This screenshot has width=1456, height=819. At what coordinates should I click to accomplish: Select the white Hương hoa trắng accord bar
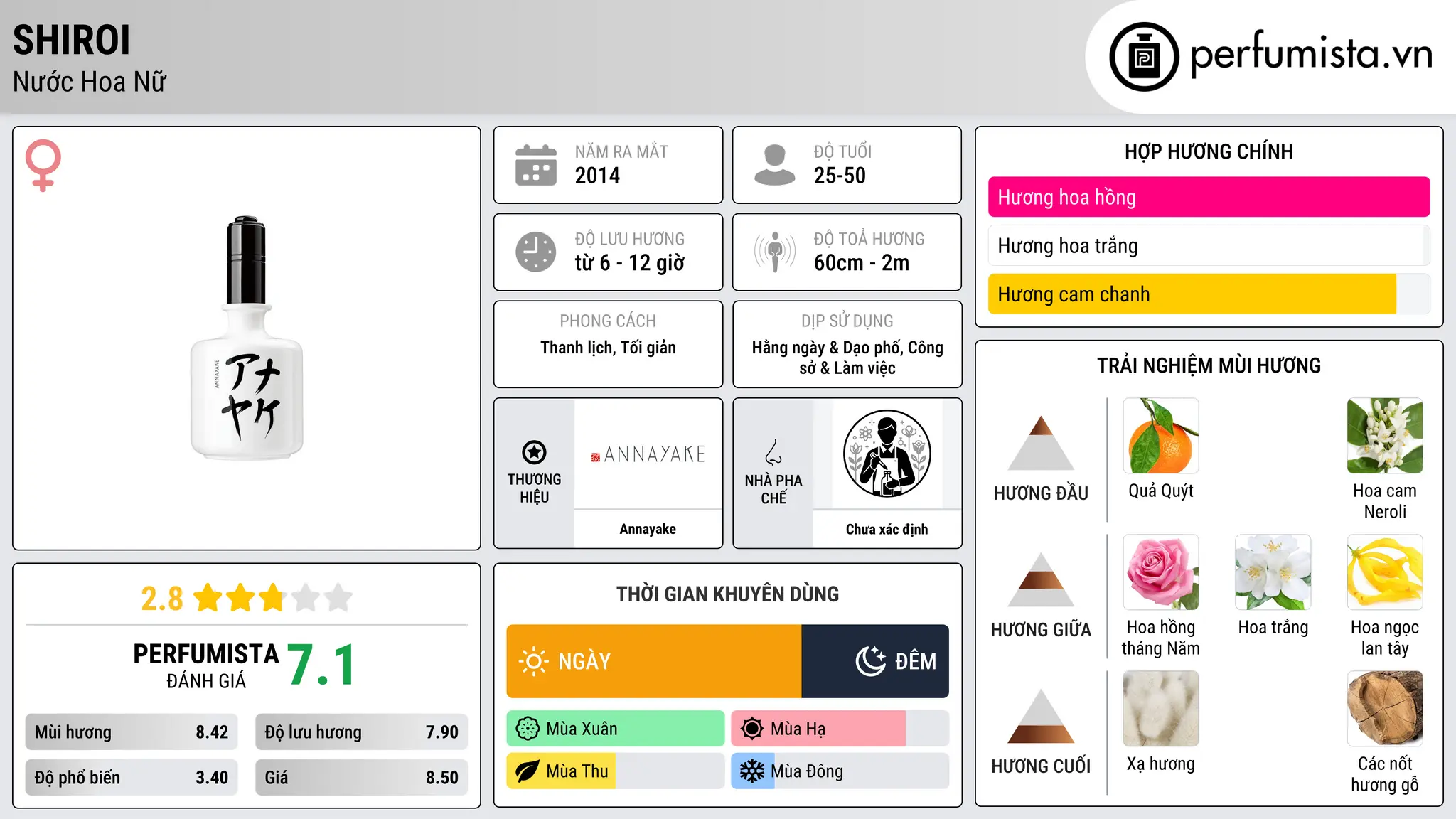point(1209,245)
